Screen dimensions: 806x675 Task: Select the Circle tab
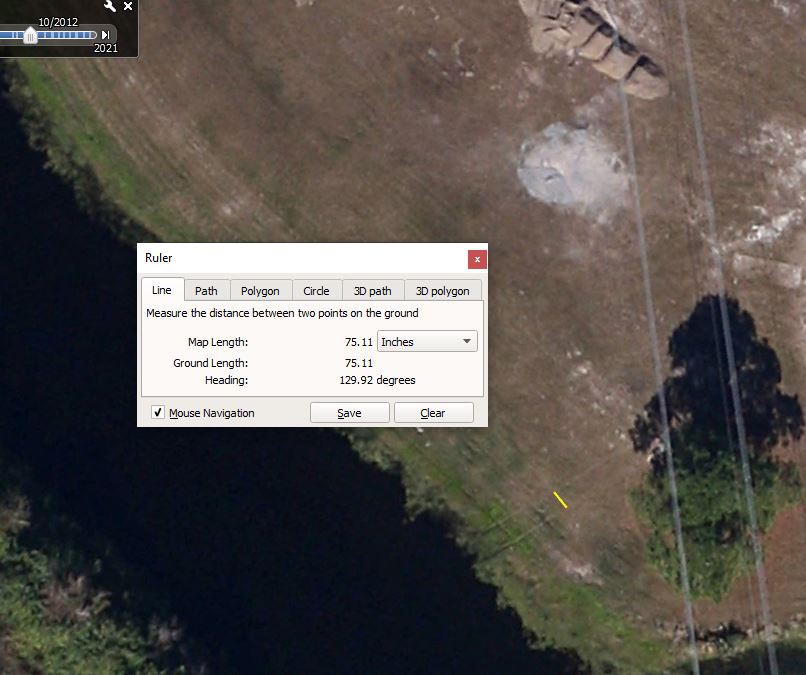[316, 291]
